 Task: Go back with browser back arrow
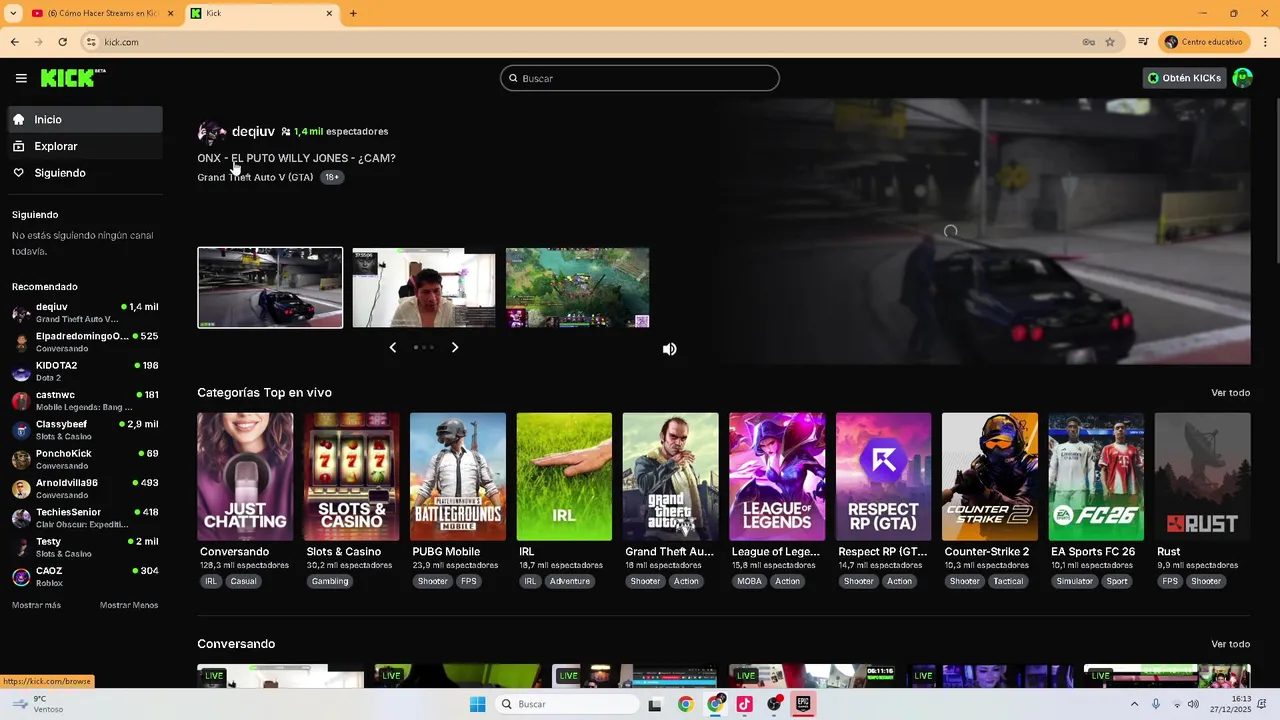pos(14,42)
